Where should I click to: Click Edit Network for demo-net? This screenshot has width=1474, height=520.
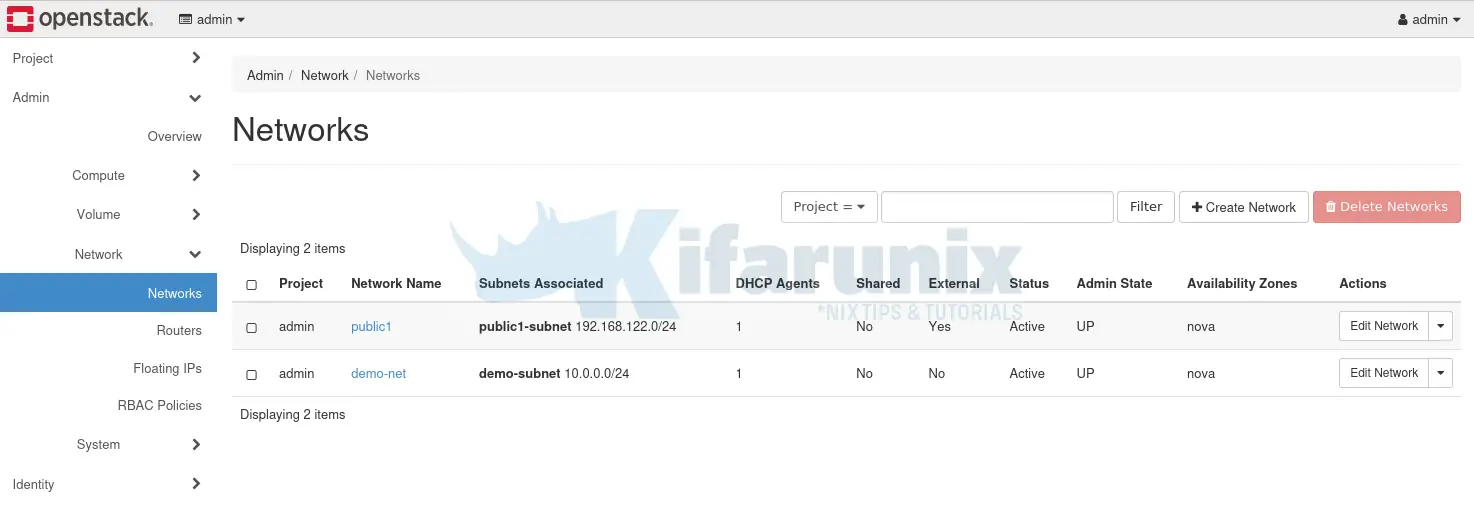(1384, 373)
